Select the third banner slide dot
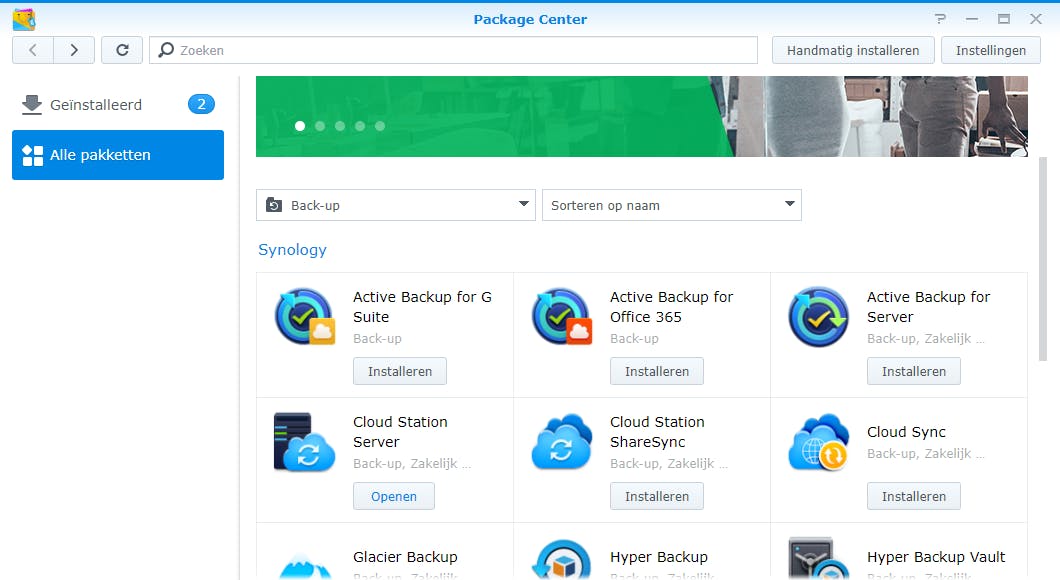Image resolution: width=1060 pixels, height=580 pixels. pos(340,126)
